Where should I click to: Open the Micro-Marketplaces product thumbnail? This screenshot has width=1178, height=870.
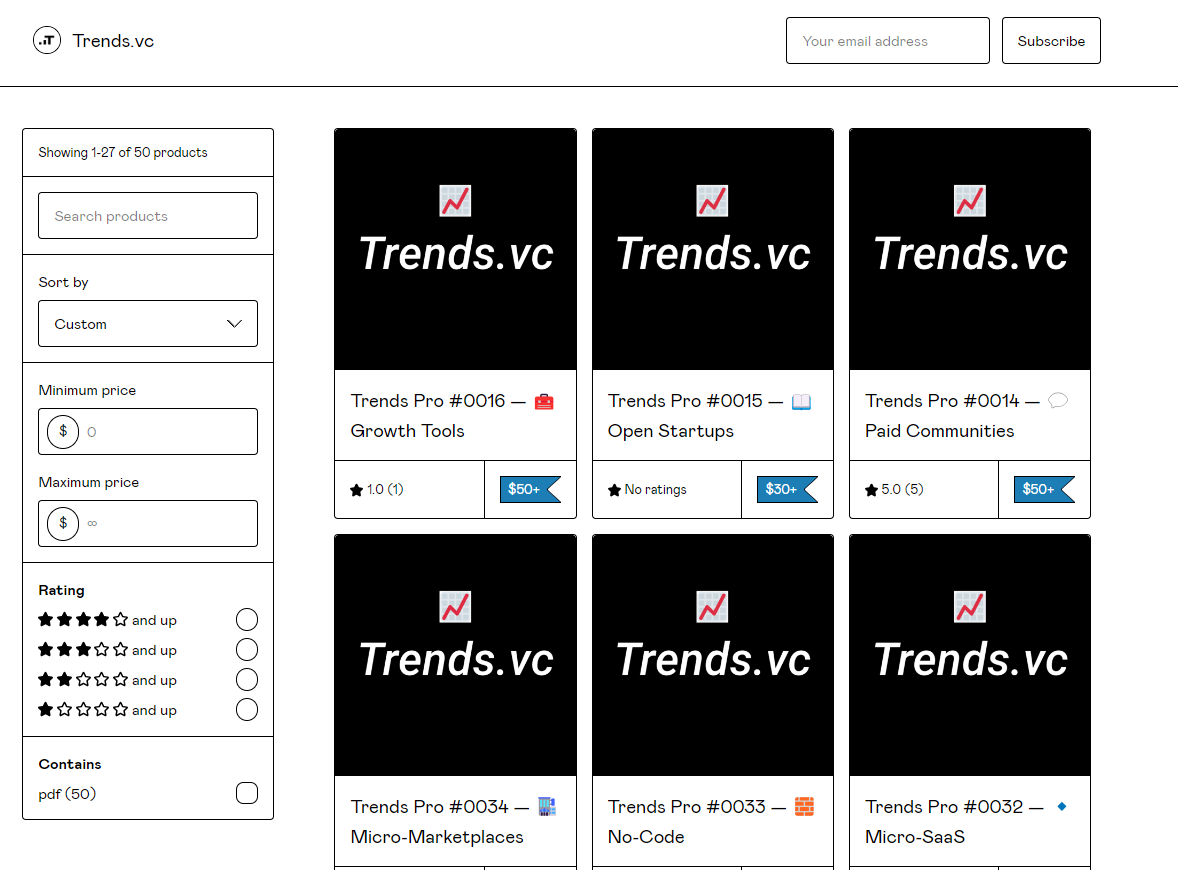[x=455, y=655]
